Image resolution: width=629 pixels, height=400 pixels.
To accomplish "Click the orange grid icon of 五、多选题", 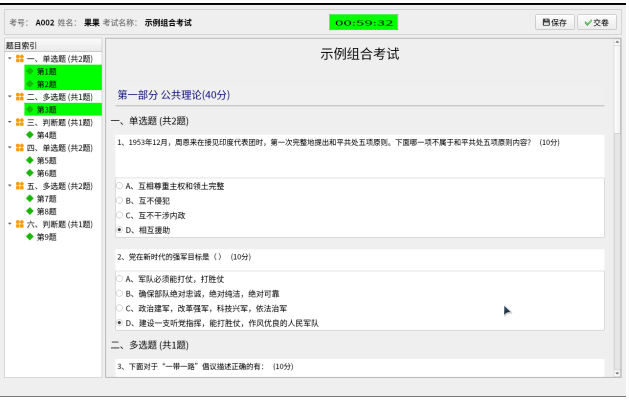I will tap(19, 186).
